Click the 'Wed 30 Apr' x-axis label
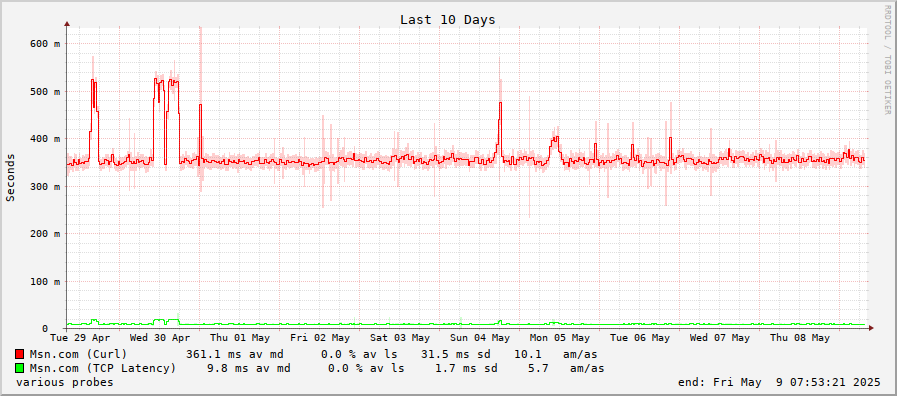This screenshot has width=897, height=396. [160, 338]
